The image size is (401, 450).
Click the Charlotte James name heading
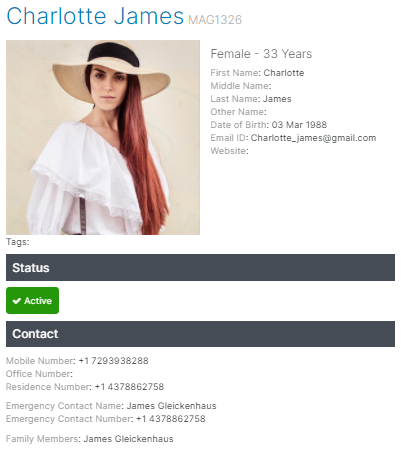(95, 16)
